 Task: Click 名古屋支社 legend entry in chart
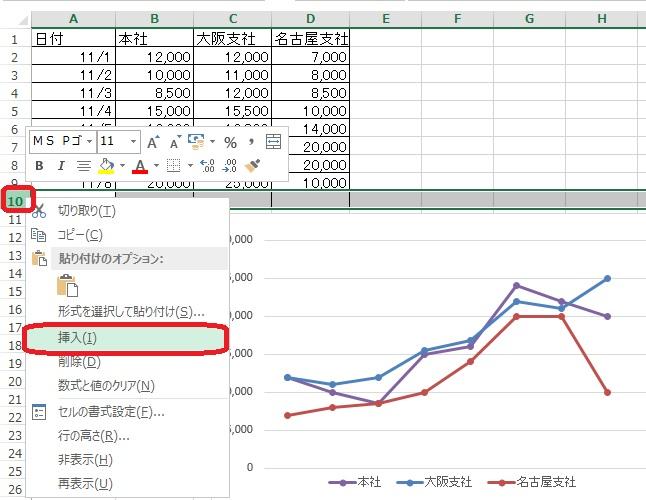pos(532,482)
